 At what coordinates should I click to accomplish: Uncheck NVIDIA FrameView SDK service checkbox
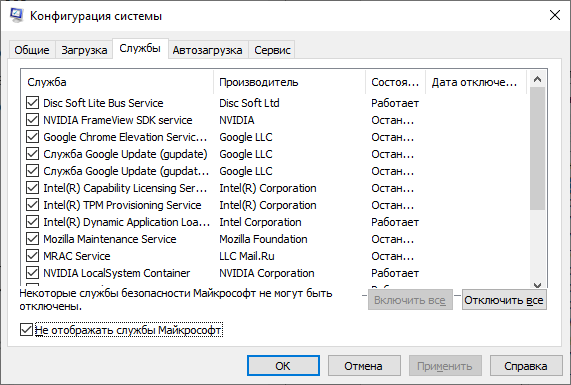point(32,120)
